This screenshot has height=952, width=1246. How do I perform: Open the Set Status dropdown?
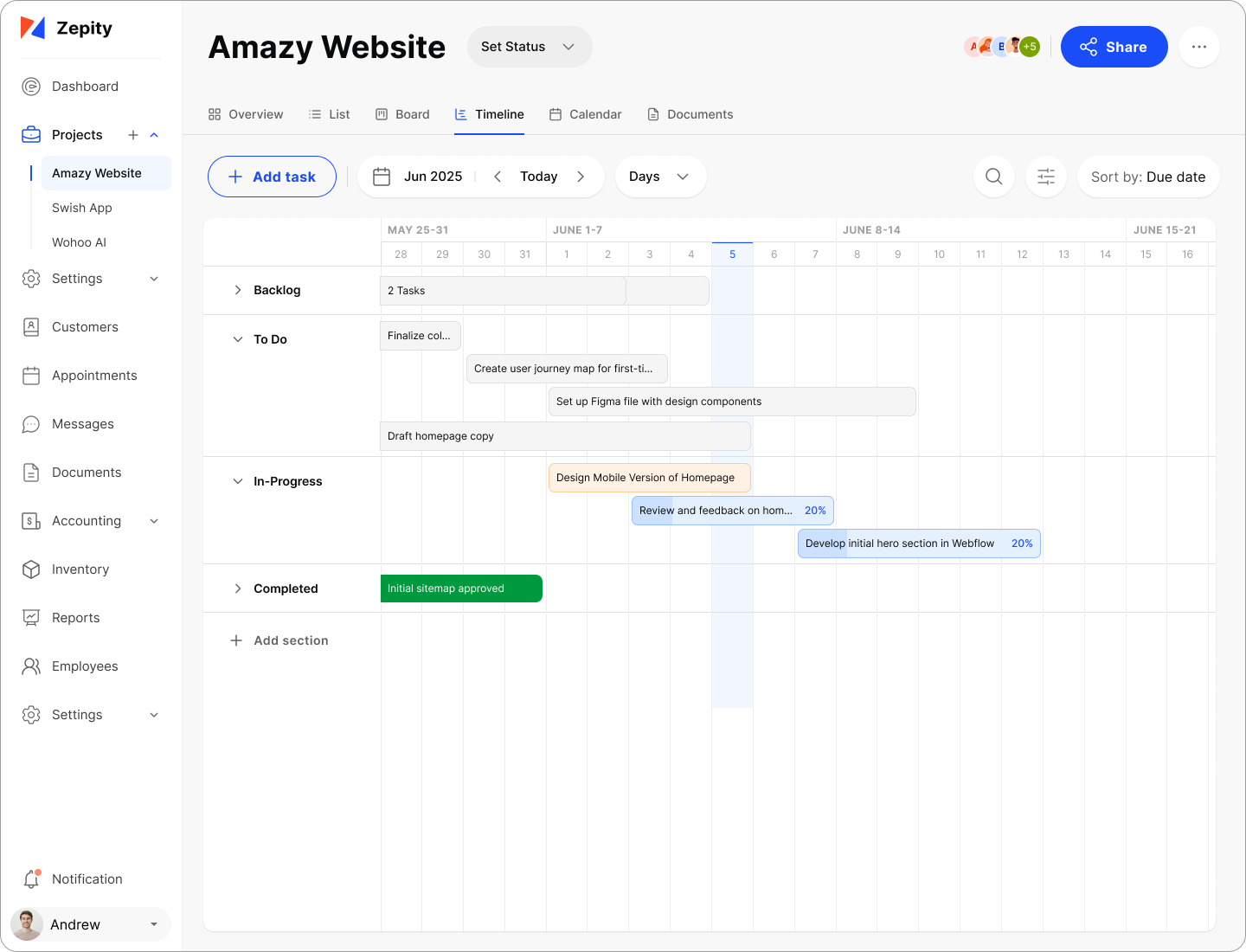529,47
